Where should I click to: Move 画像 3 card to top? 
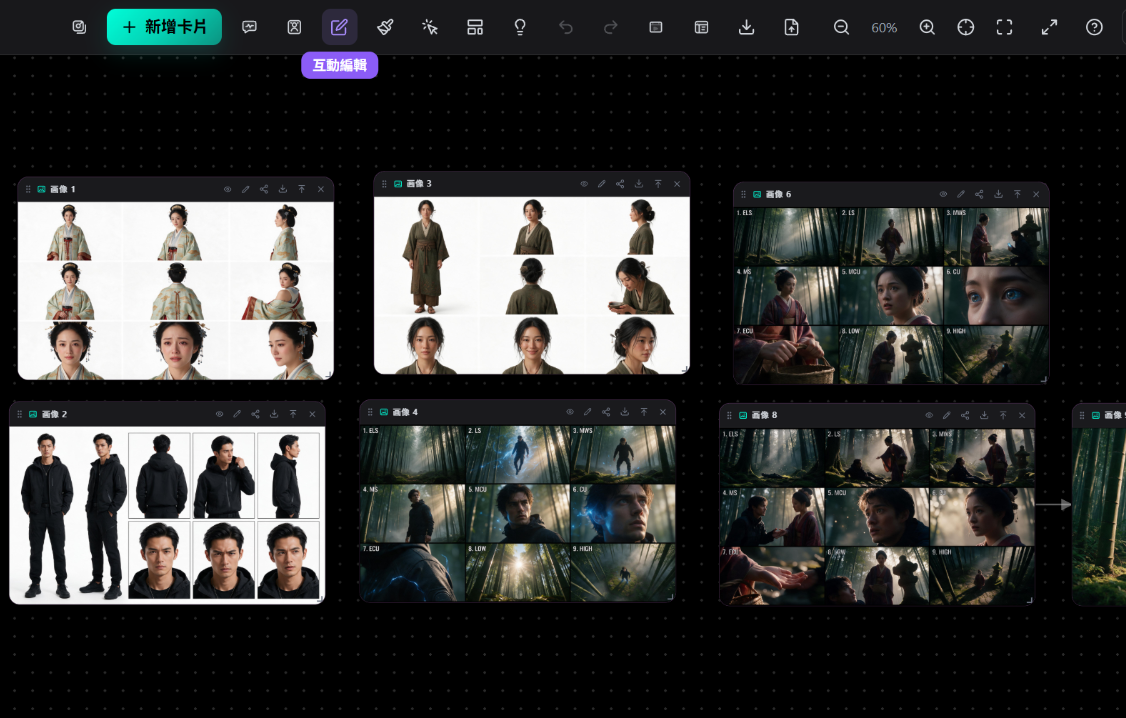tap(658, 184)
